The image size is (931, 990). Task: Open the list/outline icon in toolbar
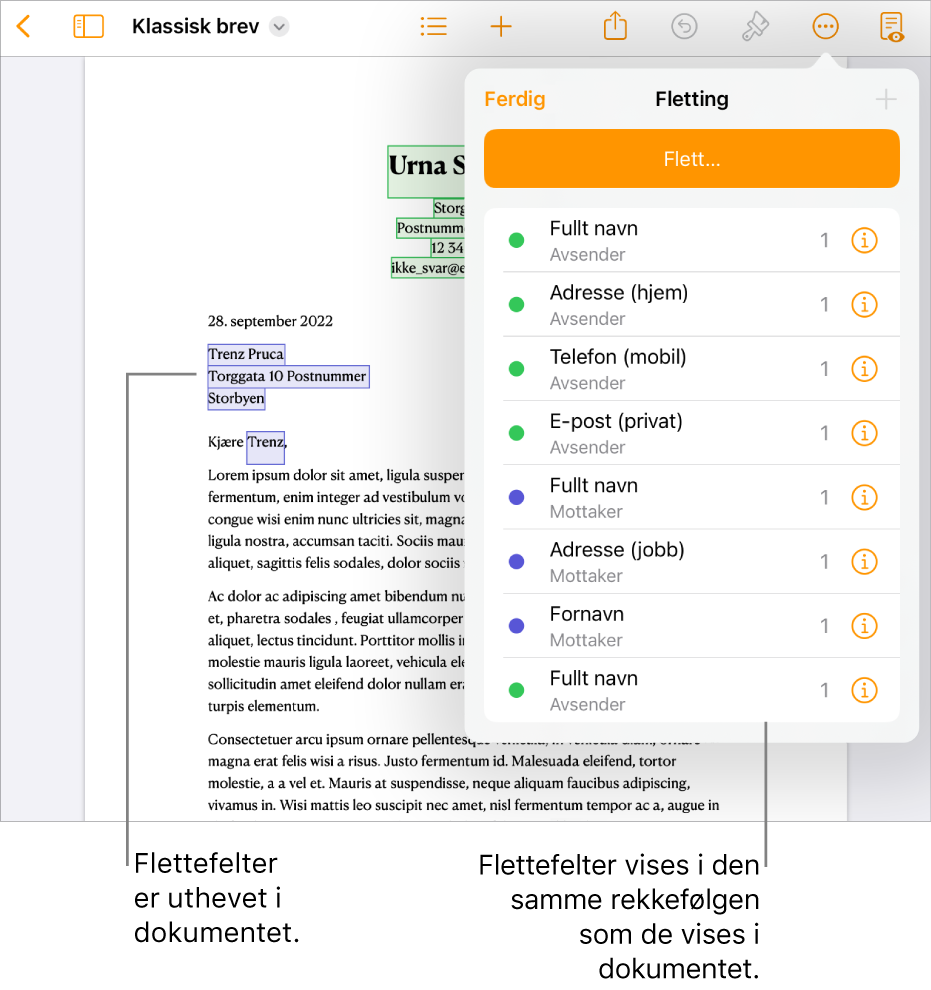click(x=434, y=27)
